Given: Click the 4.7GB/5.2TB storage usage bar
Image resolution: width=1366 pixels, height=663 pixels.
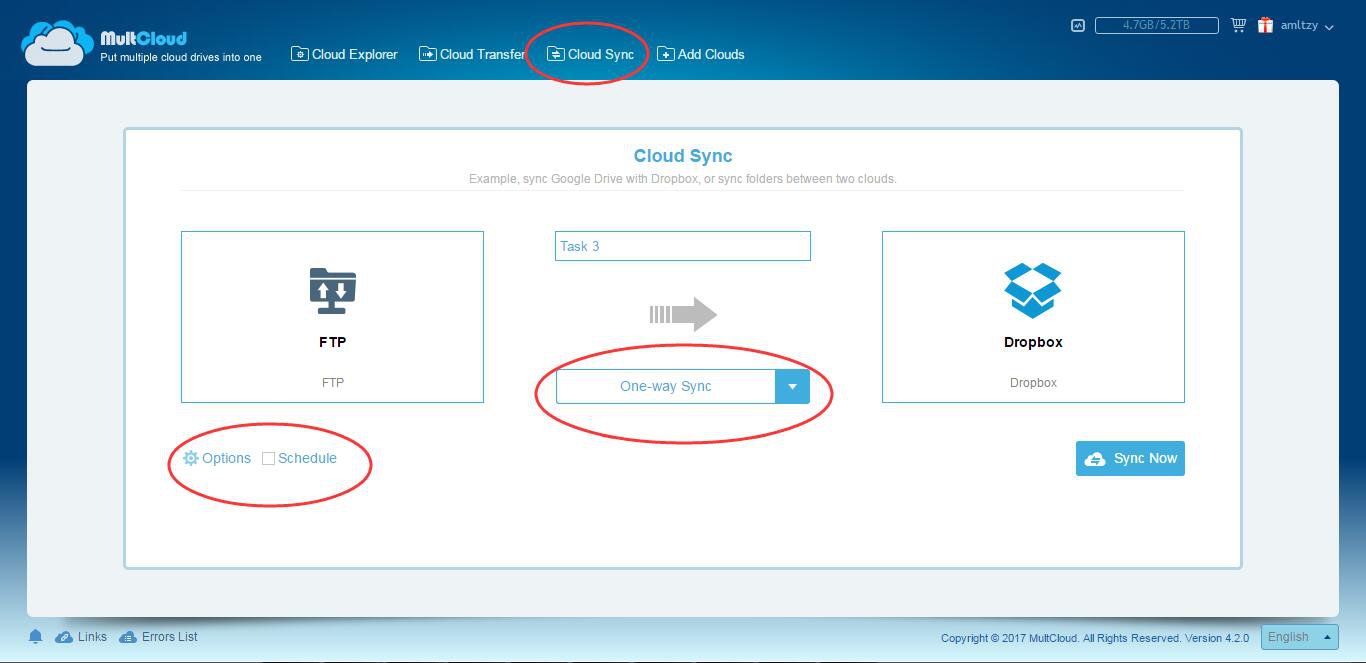Looking at the screenshot, I should [1156, 26].
